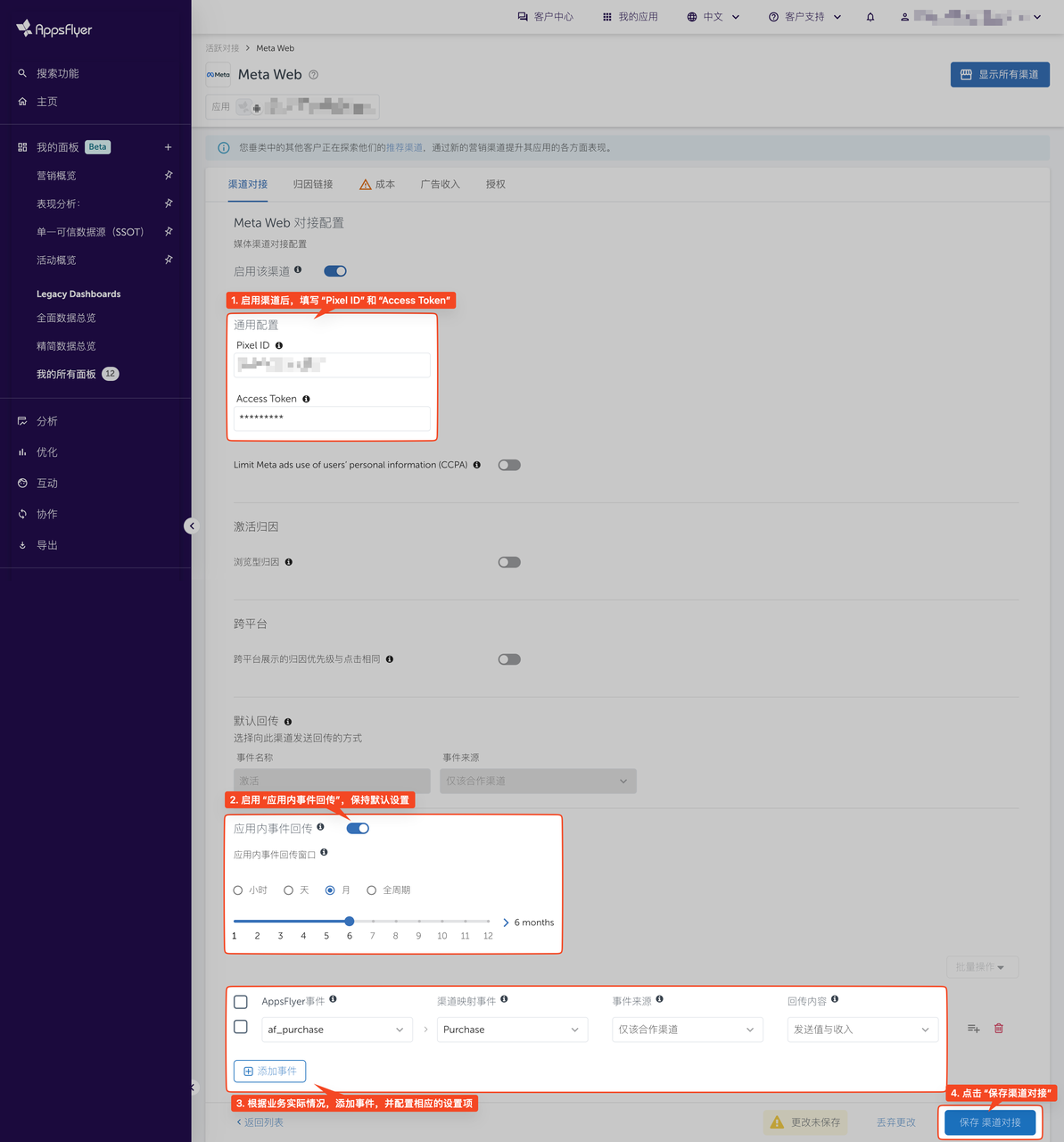Open the 中文 language dropdown
Screen dimensions: 1064x1142
point(713,16)
